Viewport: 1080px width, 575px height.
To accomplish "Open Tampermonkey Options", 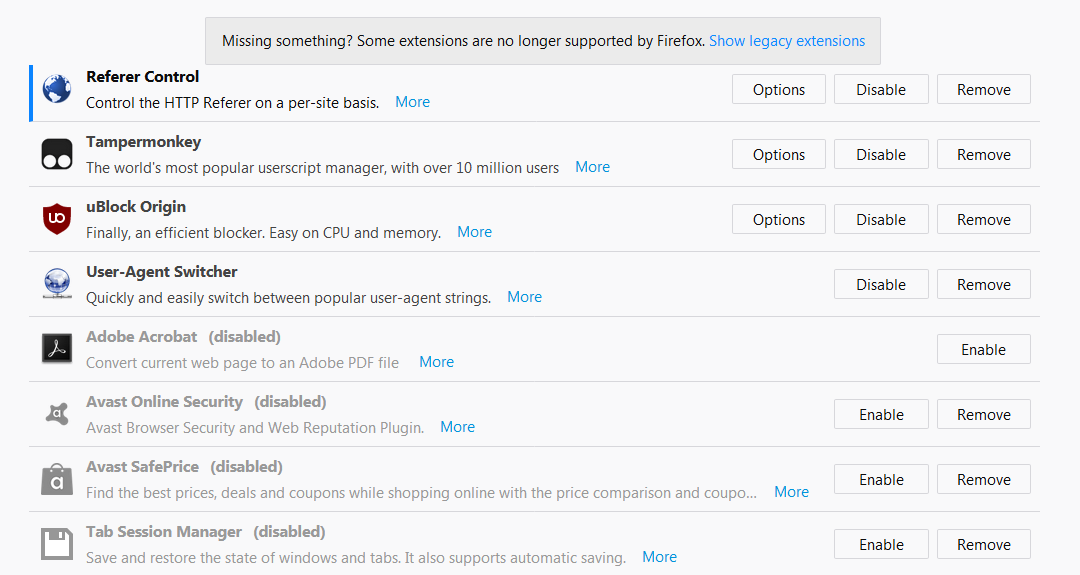I will point(778,155).
